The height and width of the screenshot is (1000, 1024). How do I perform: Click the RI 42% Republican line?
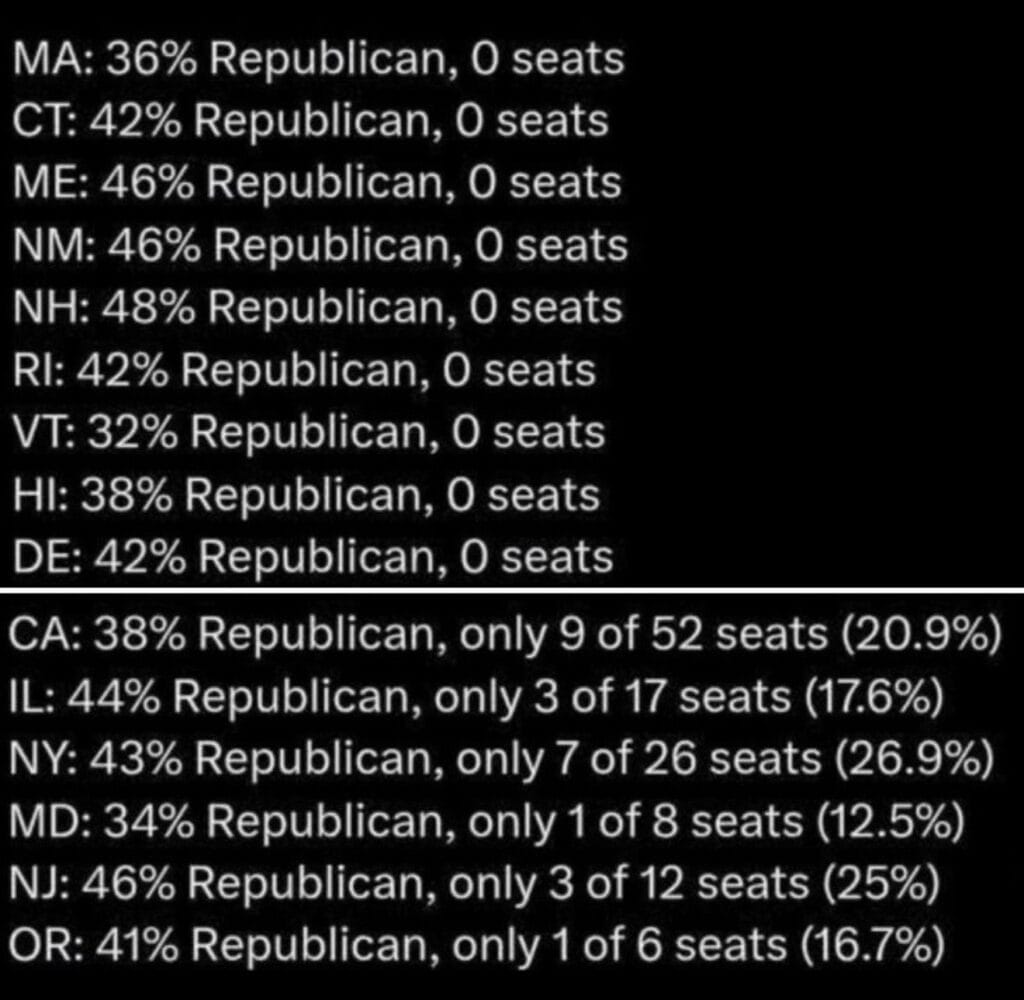coord(304,371)
